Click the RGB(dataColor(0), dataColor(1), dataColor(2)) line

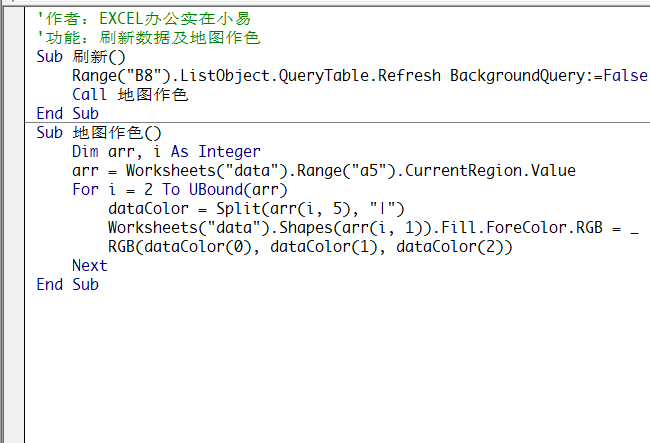(310, 247)
